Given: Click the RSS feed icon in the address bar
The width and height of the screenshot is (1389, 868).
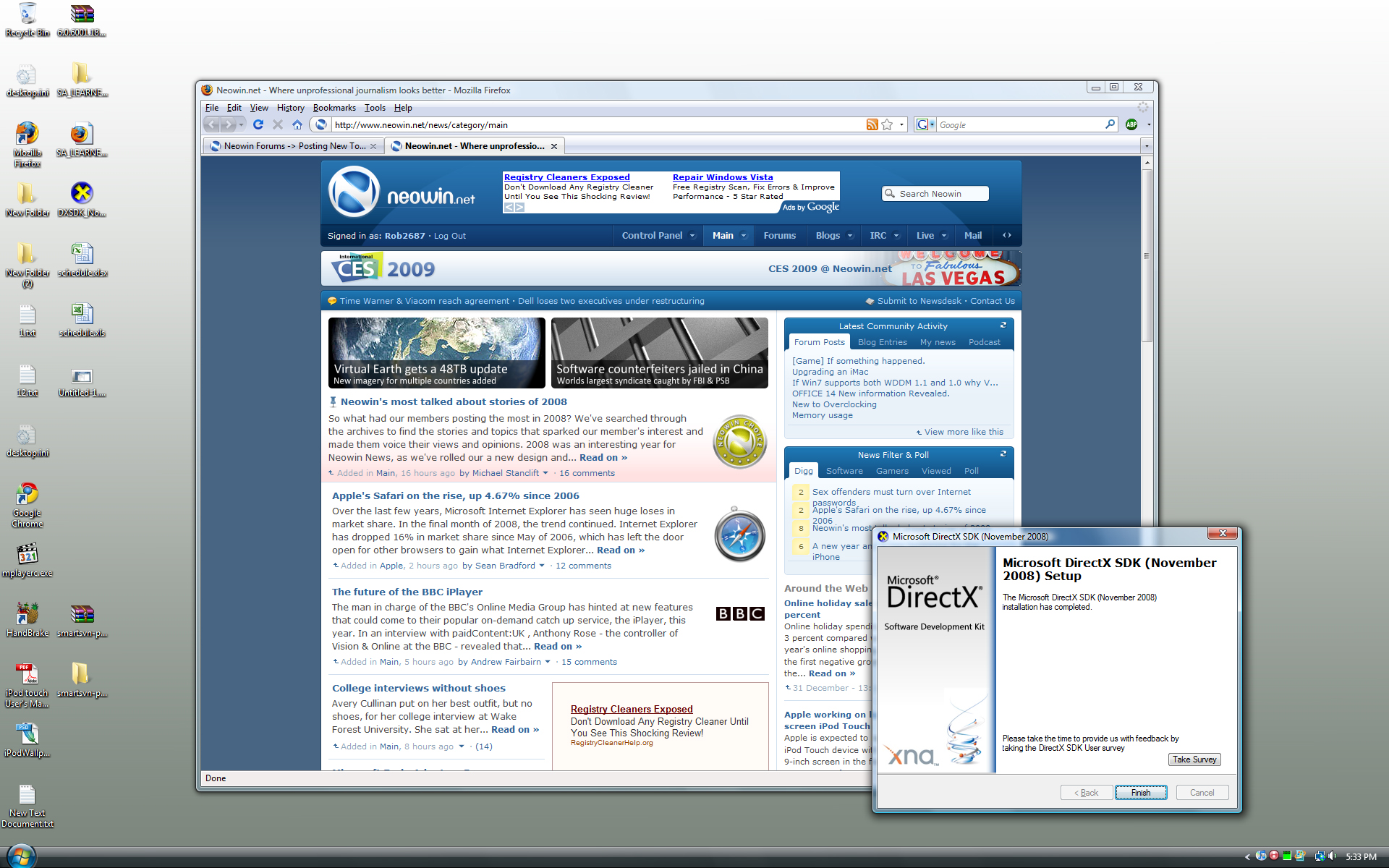Looking at the screenshot, I should pos(872,124).
